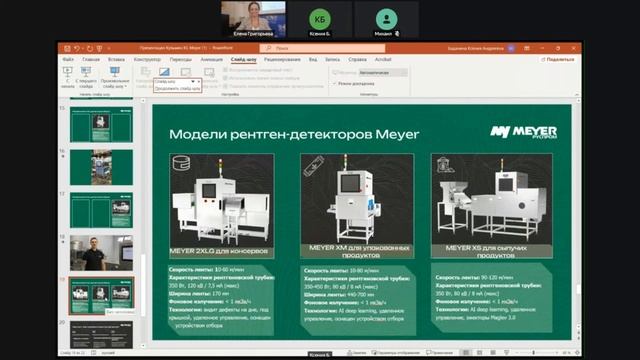Switch to the Рецензирование ribbon tab

pos(282,60)
